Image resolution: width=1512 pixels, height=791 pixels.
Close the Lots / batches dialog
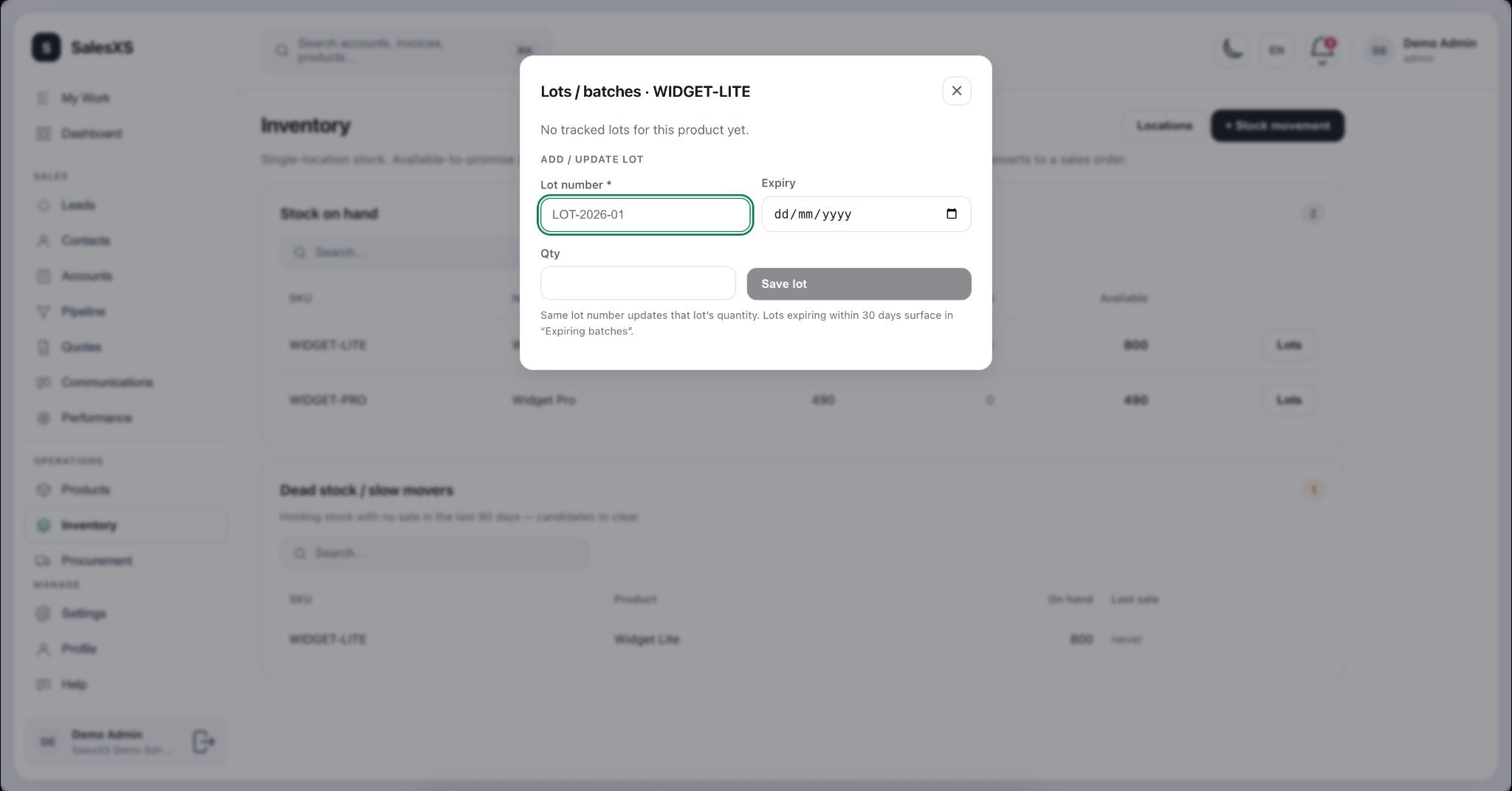point(956,91)
